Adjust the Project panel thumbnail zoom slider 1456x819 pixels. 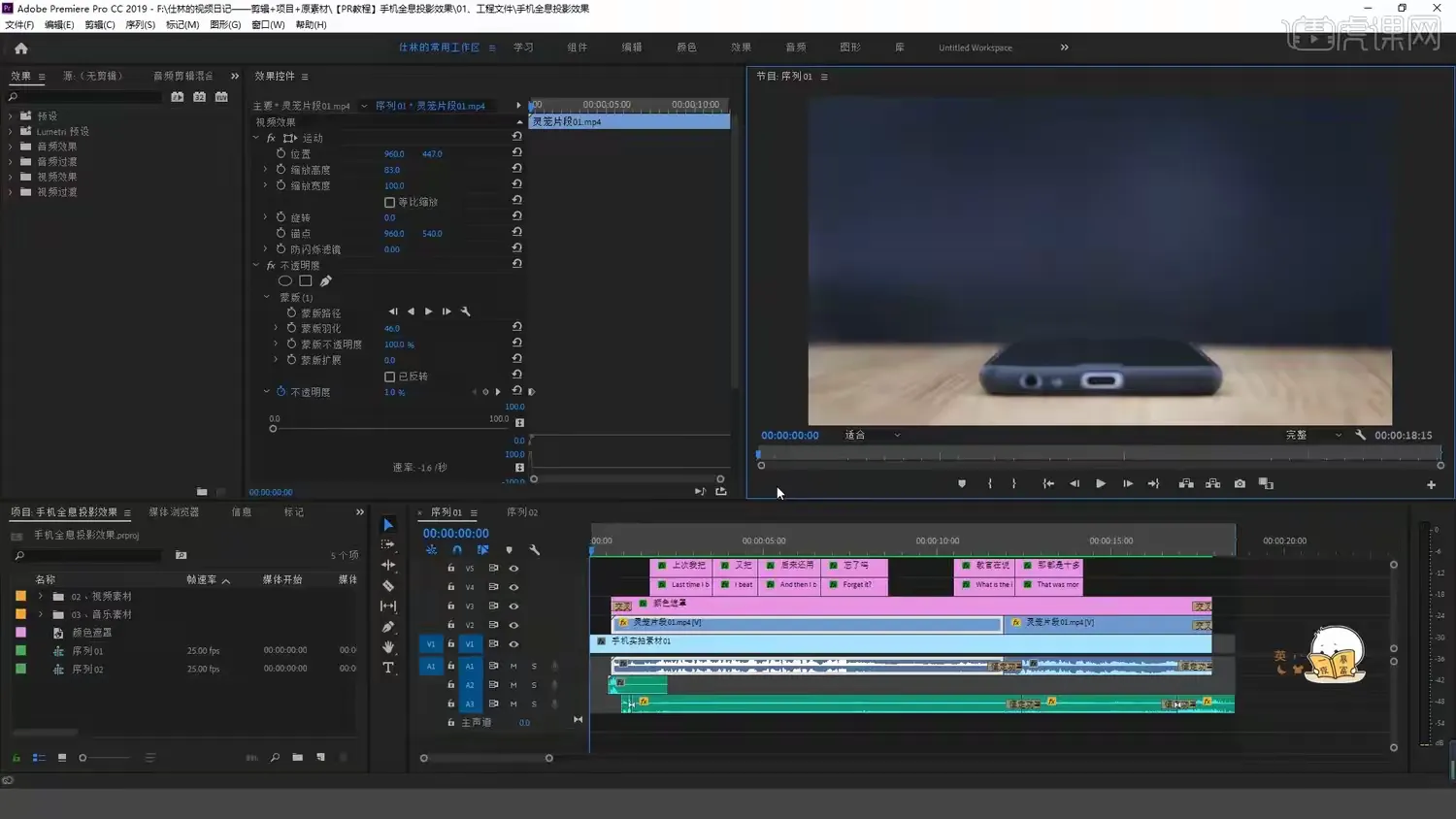click(83, 758)
